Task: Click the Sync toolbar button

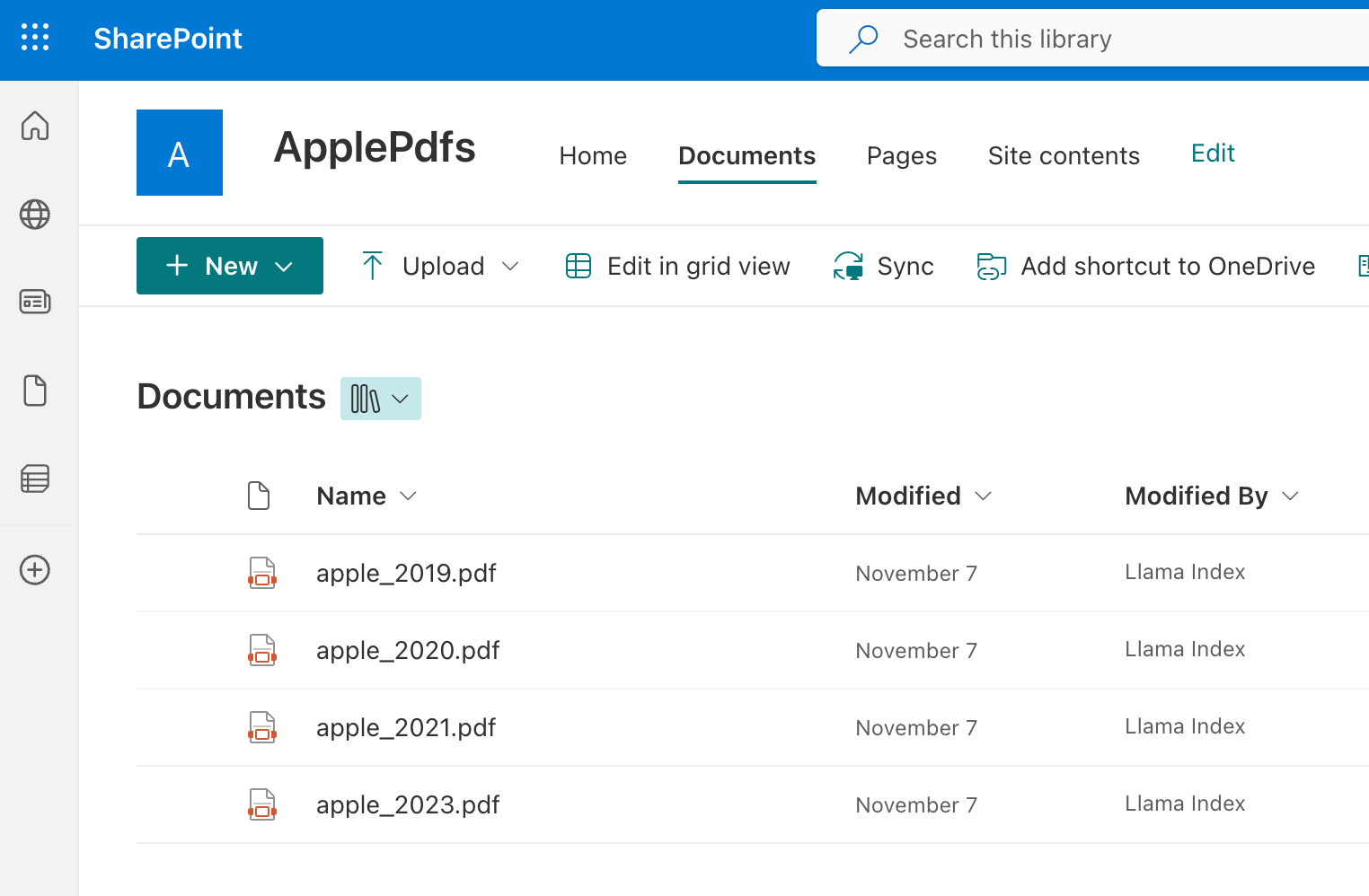Action: (884, 266)
